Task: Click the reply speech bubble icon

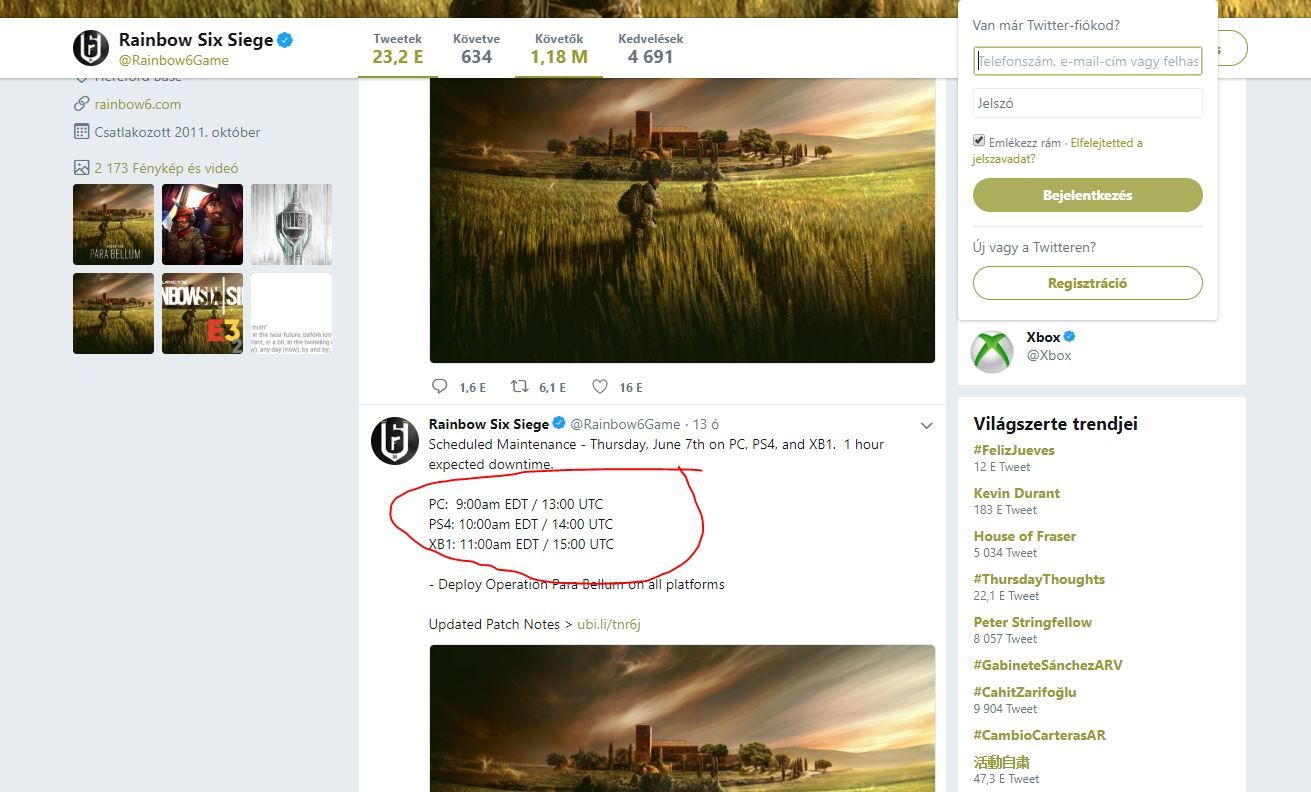Action: tap(439, 386)
